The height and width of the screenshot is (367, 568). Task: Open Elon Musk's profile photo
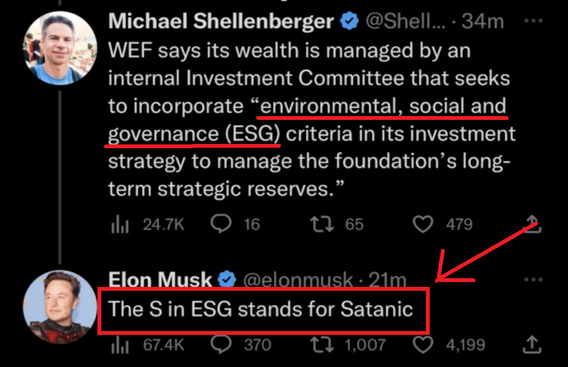pos(60,307)
